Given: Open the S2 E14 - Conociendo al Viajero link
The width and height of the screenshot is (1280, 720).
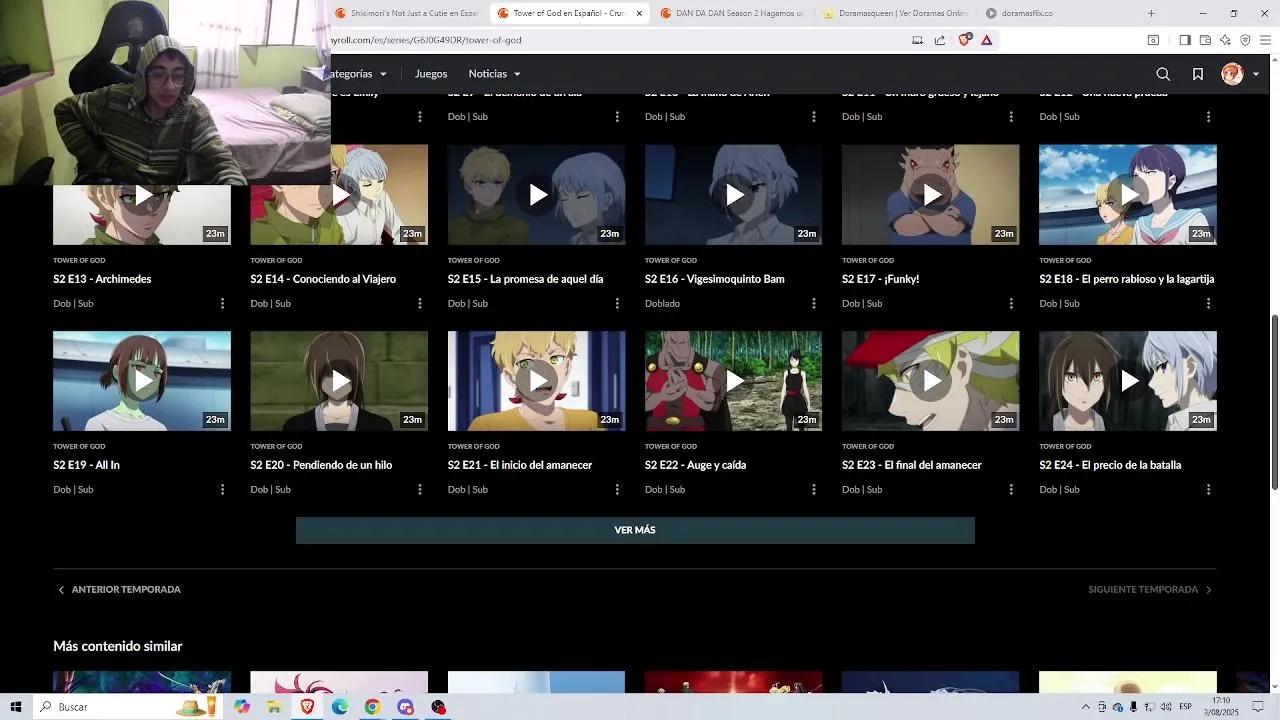Looking at the screenshot, I should pyautogui.click(x=323, y=279).
